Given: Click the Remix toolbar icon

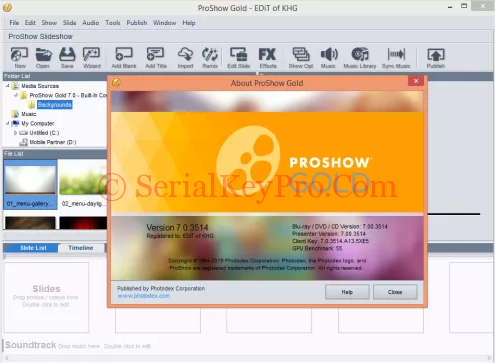Looking at the screenshot, I should (x=210, y=58).
